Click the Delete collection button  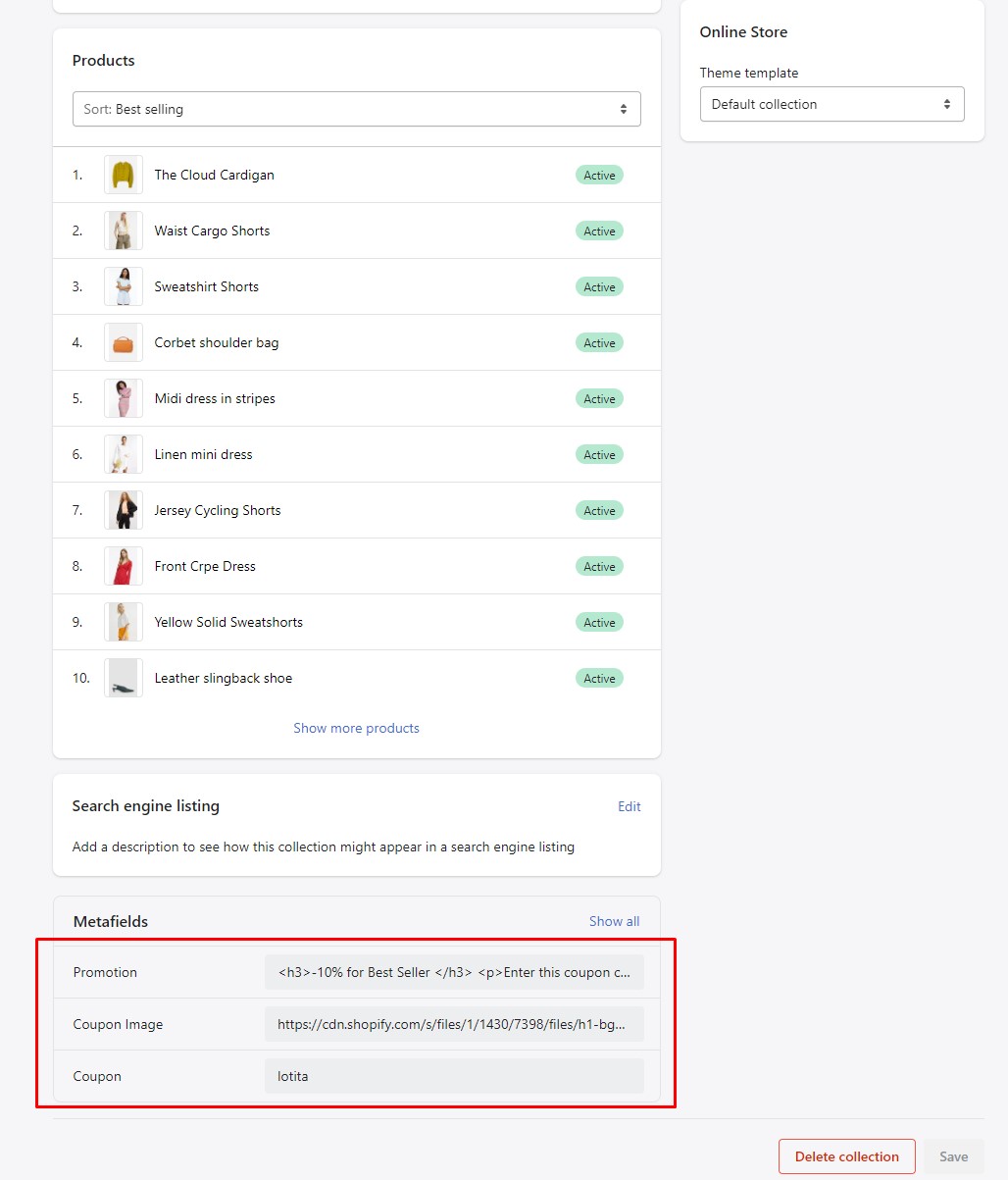point(846,1156)
